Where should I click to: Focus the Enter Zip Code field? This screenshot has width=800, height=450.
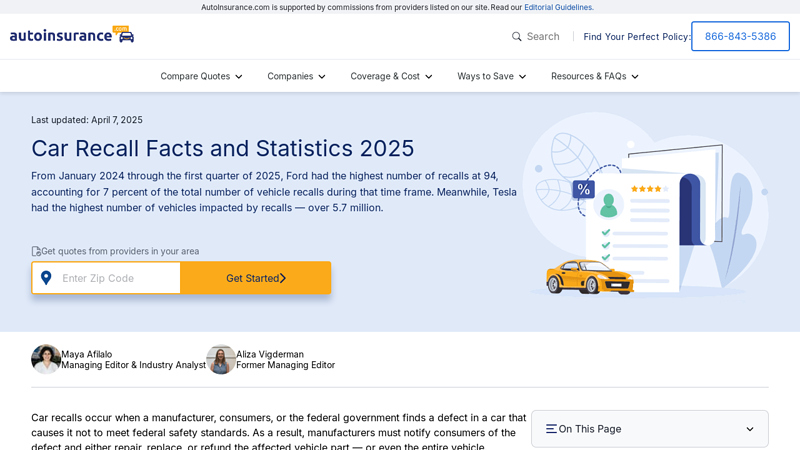pyautogui.click(x=106, y=278)
